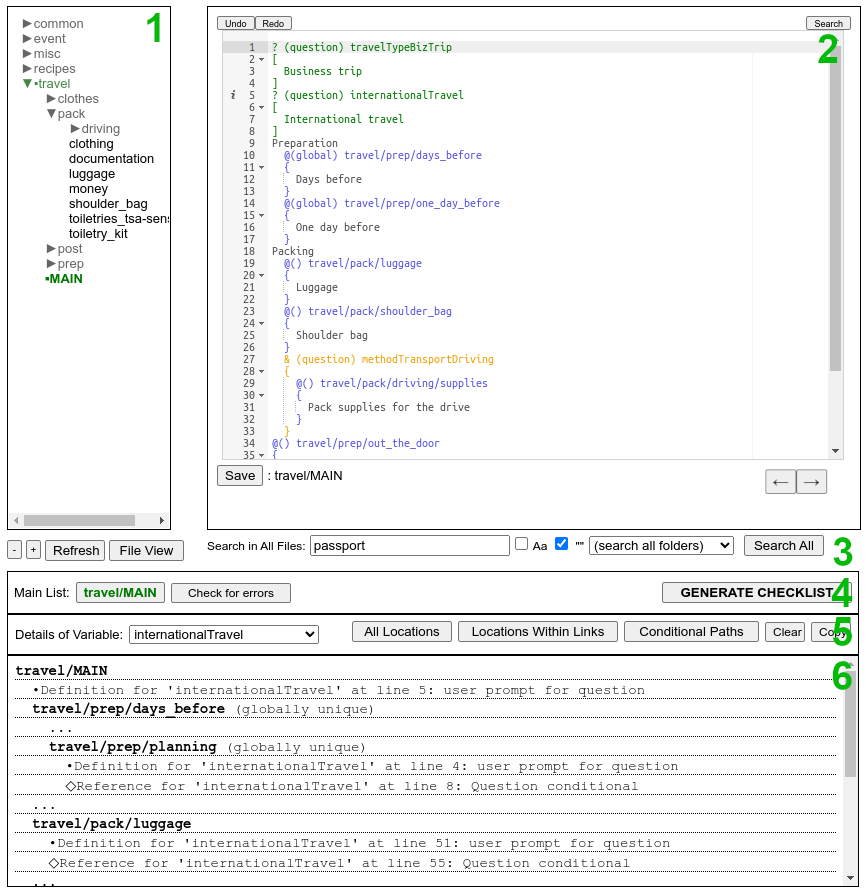866x894 pixels.
Task: Fold code block at line 28
Action: pyautogui.click(x=262, y=371)
